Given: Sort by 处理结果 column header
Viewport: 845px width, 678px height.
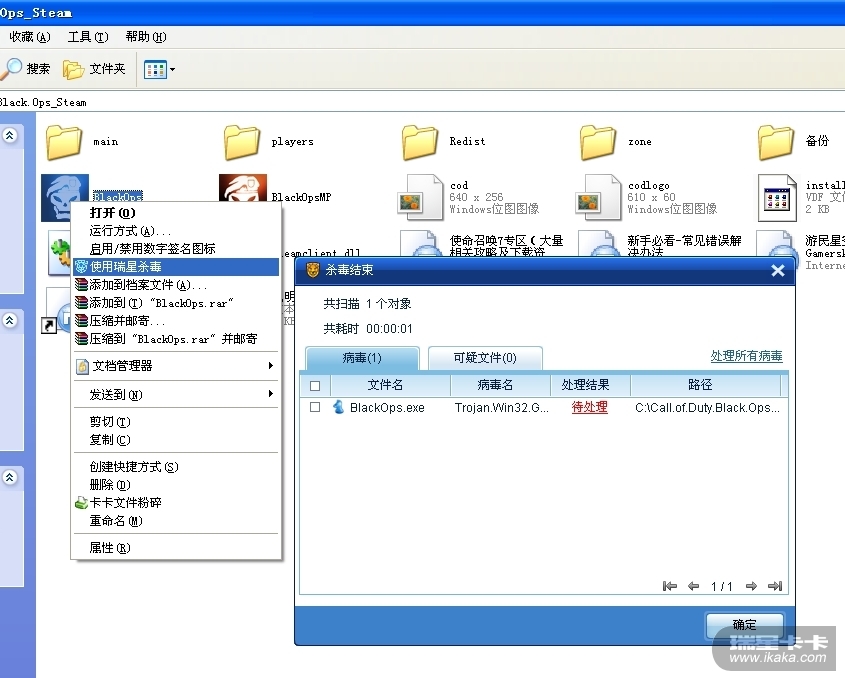Looking at the screenshot, I should click(591, 385).
